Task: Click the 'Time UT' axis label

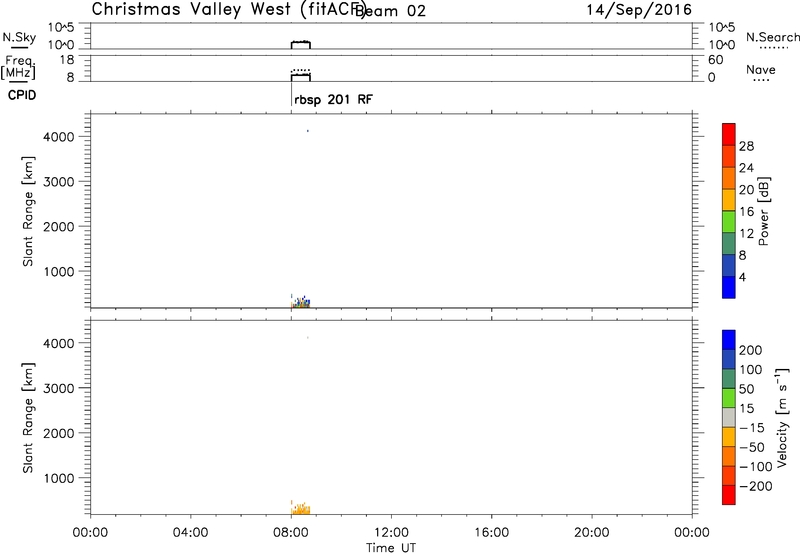Action: (x=391, y=548)
